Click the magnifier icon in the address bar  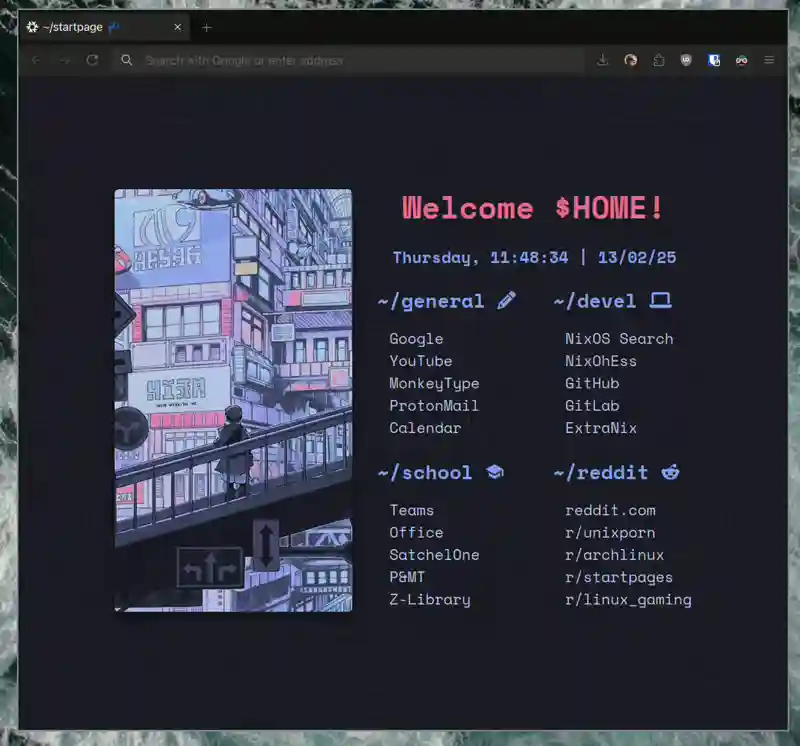point(127,60)
